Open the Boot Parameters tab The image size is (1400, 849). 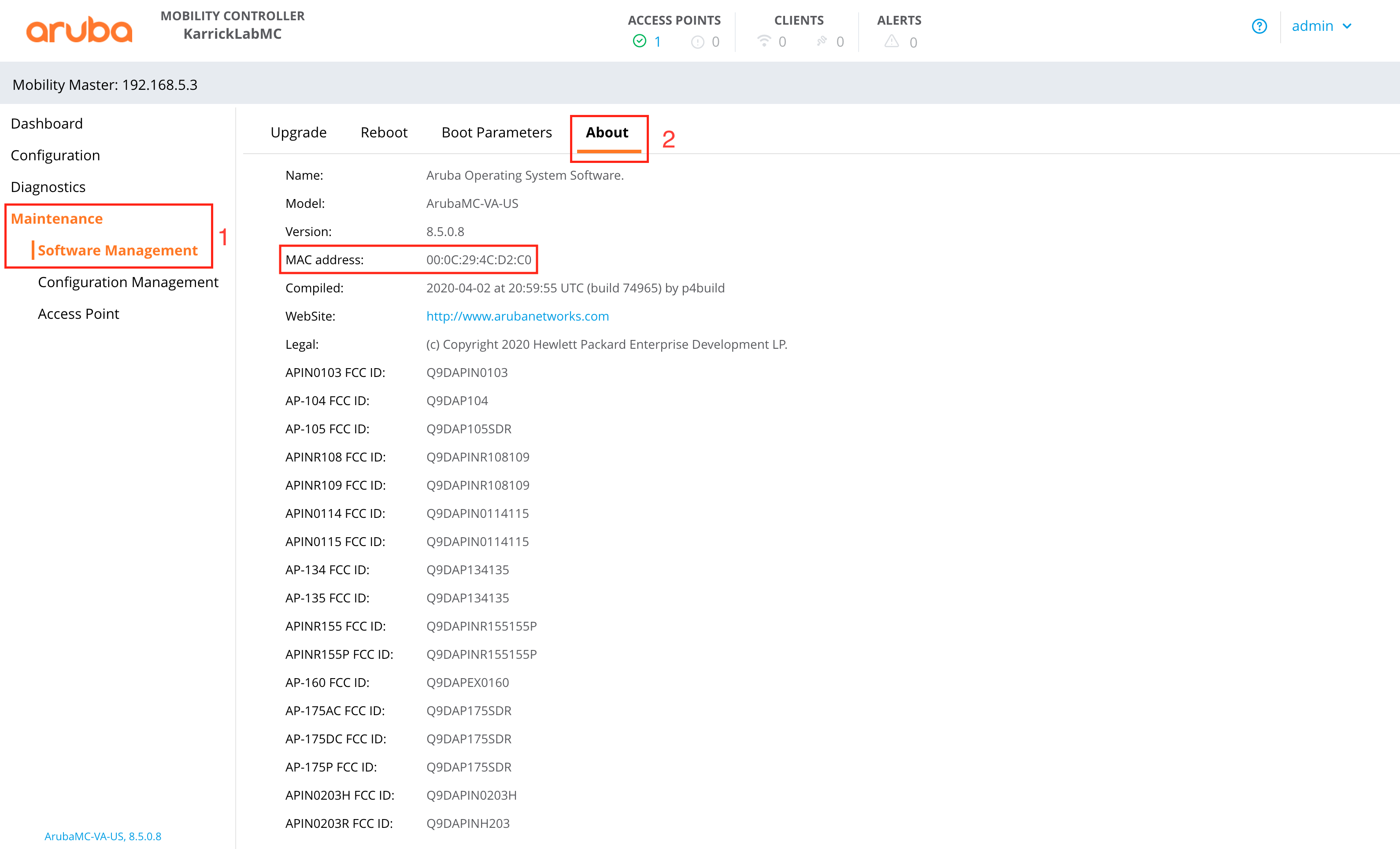click(x=496, y=132)
